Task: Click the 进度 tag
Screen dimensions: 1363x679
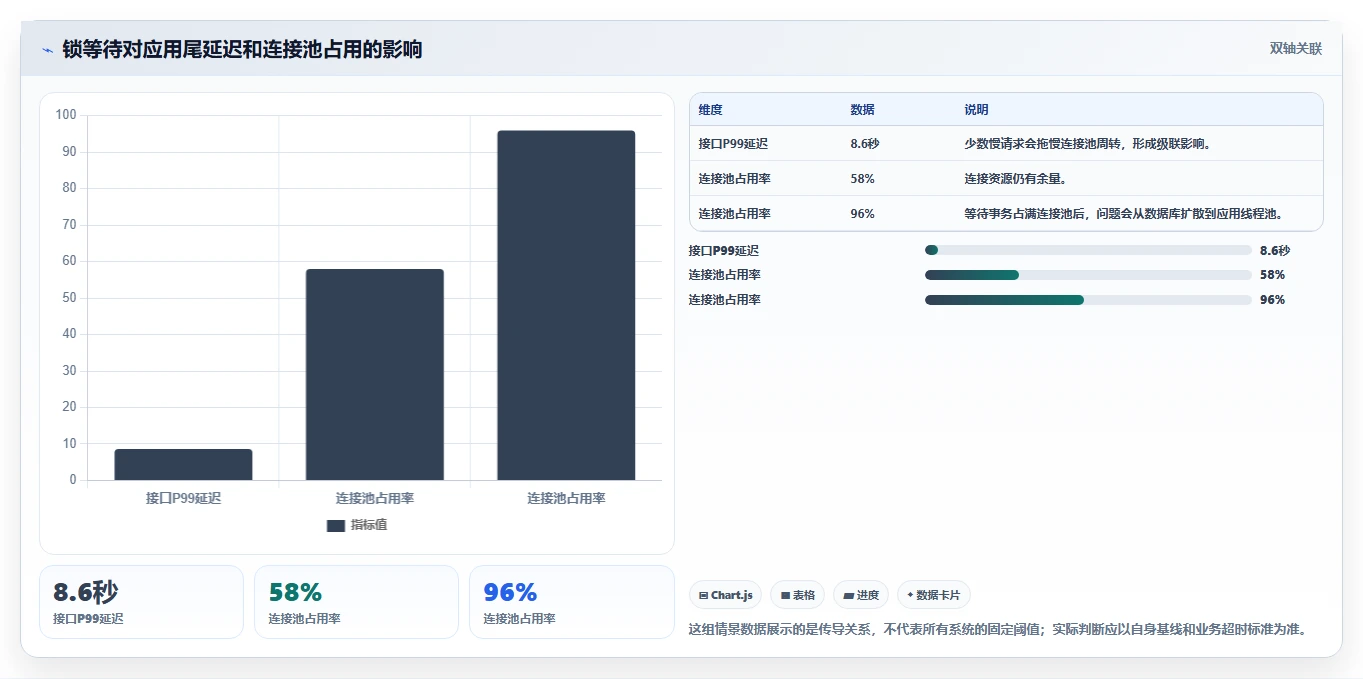Action: [x=860, y=595]
